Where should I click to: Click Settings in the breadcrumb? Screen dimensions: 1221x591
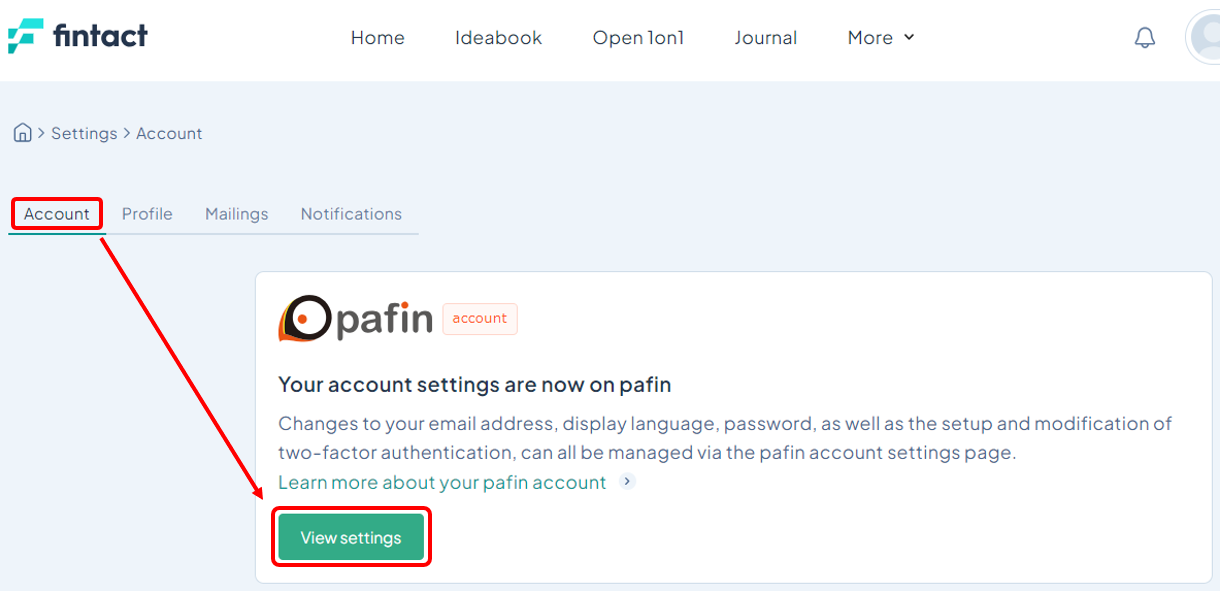click(x=84, y=133)
